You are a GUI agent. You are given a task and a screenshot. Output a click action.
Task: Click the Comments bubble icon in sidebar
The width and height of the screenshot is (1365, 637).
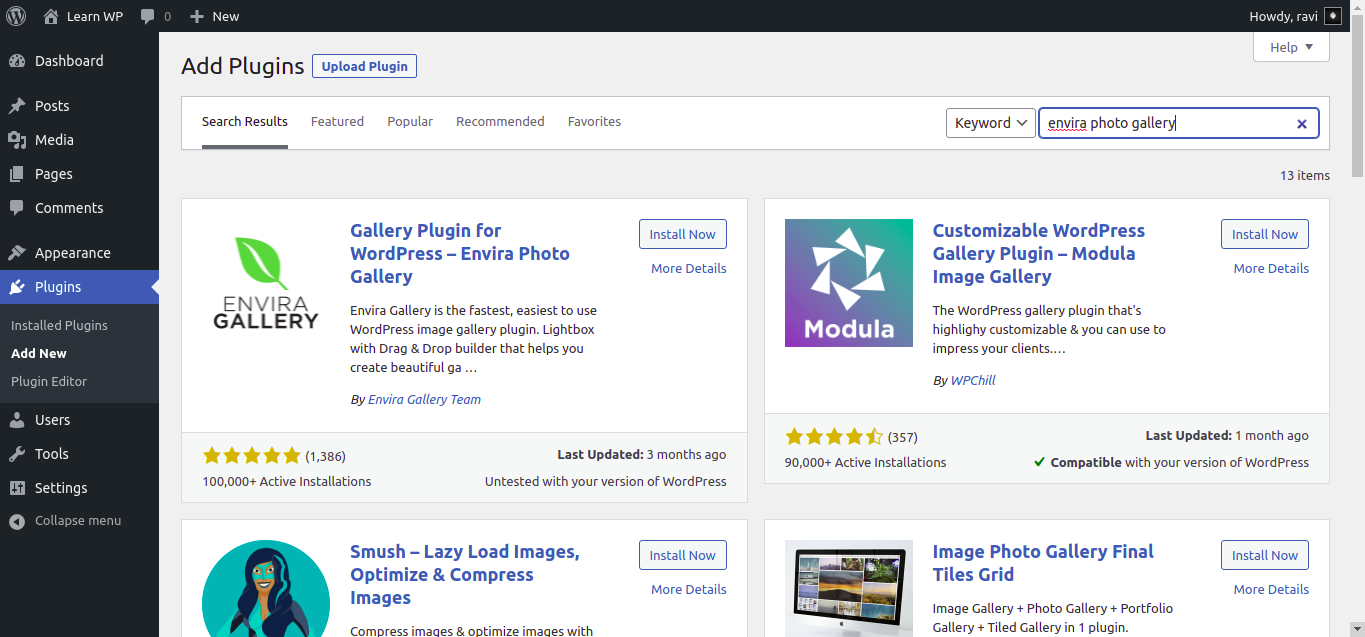[17, 208]
